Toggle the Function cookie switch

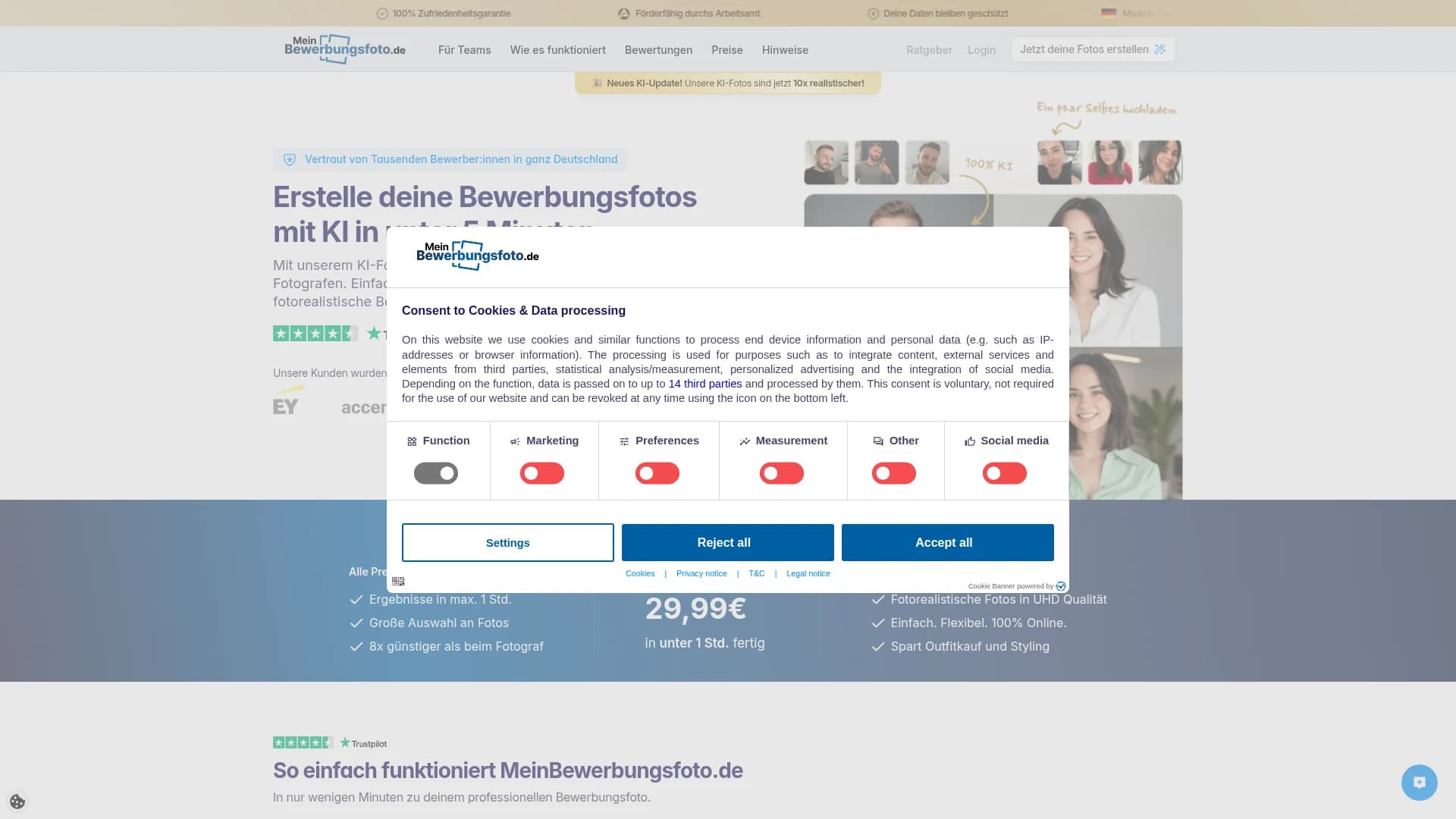click(x=436, y=474)
